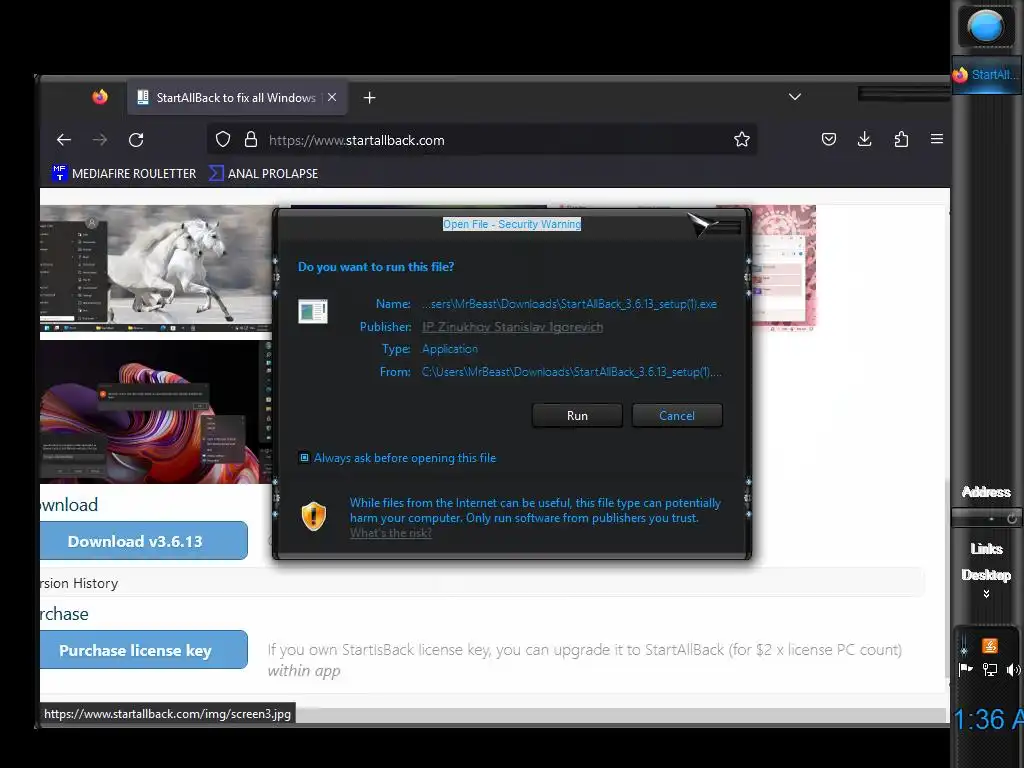This screenshot has width=1024, height=768.
Task: View site security padlock info
Action: point(251,140)
